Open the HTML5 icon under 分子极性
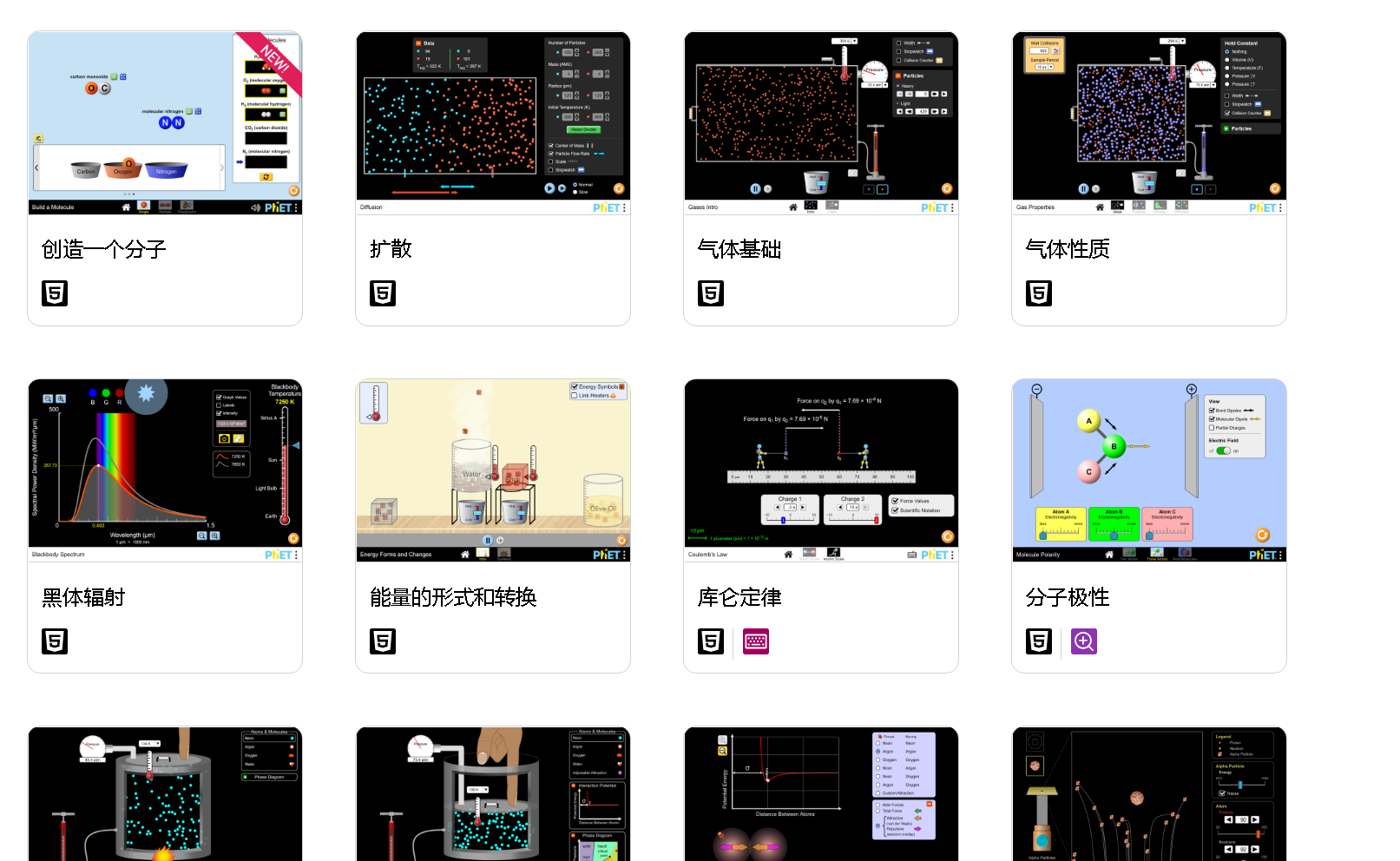Image resolution: width=1400 pixels, height=861 pixels. pos(1039,641)
